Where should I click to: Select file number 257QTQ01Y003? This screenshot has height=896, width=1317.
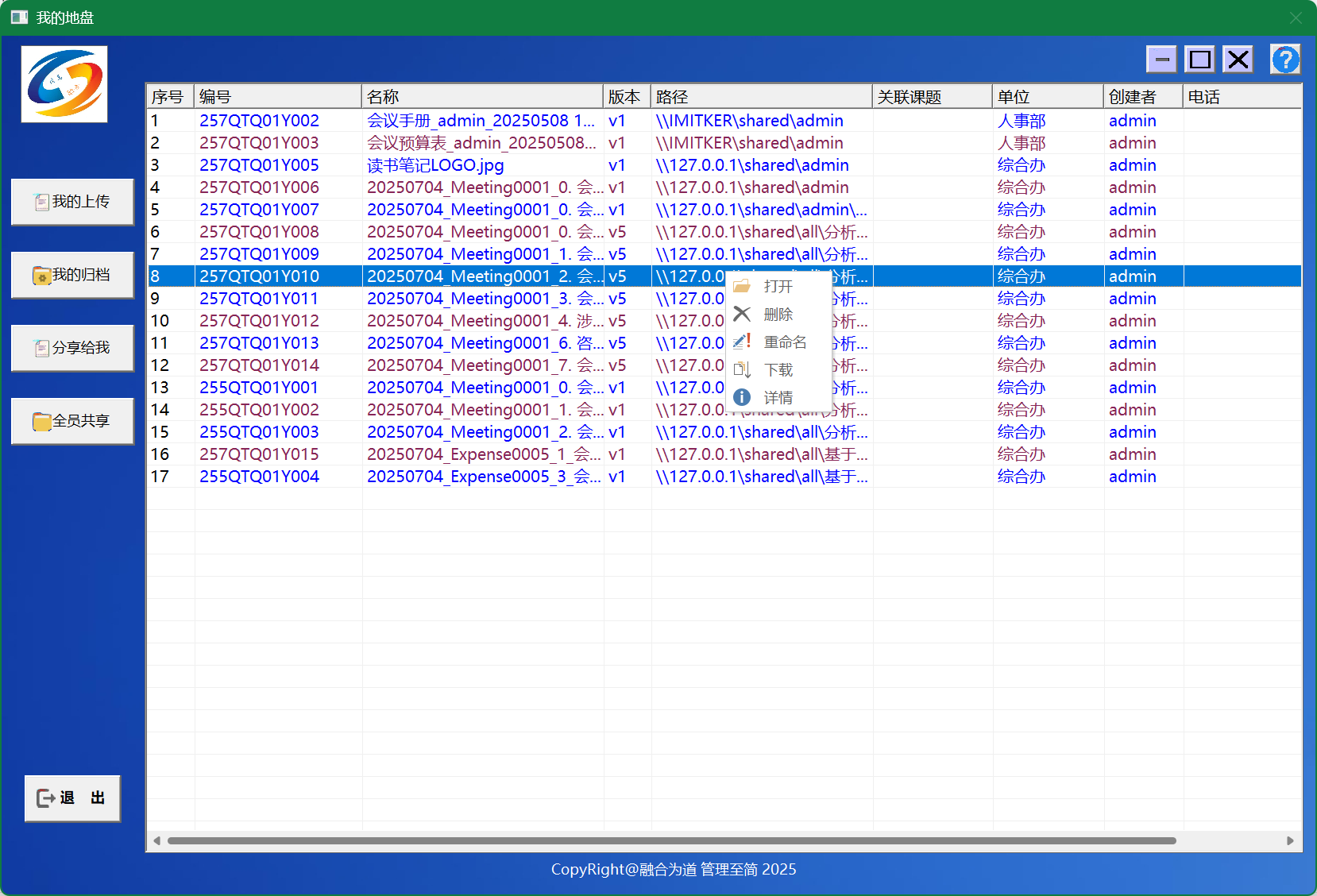click(x=259, y=143)
